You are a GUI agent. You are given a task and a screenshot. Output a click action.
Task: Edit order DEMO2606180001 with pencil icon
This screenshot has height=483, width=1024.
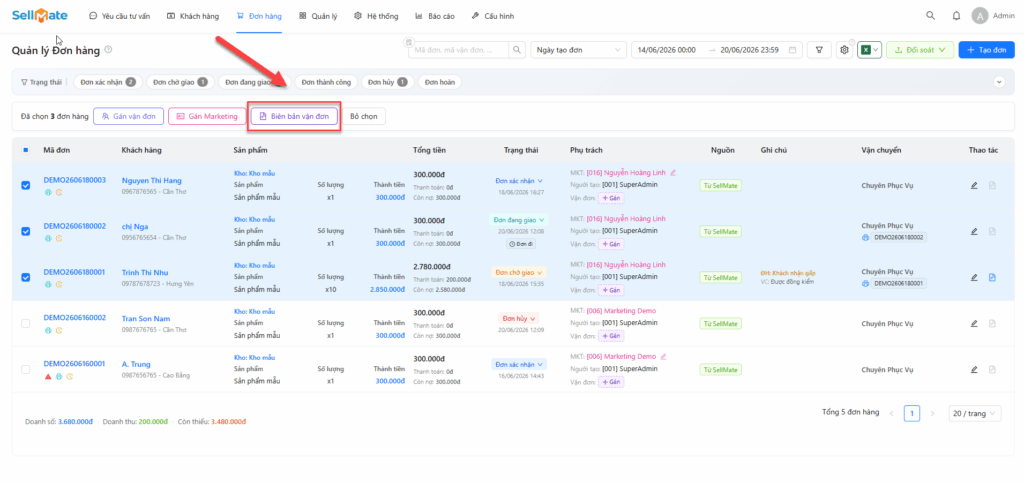(974, 277)
